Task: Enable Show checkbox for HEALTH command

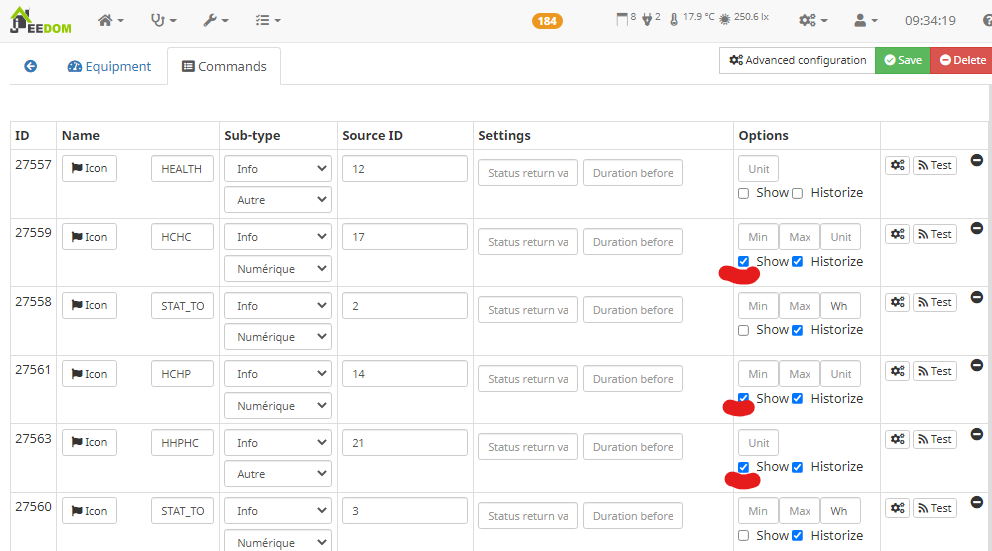Action: [743, 193]
